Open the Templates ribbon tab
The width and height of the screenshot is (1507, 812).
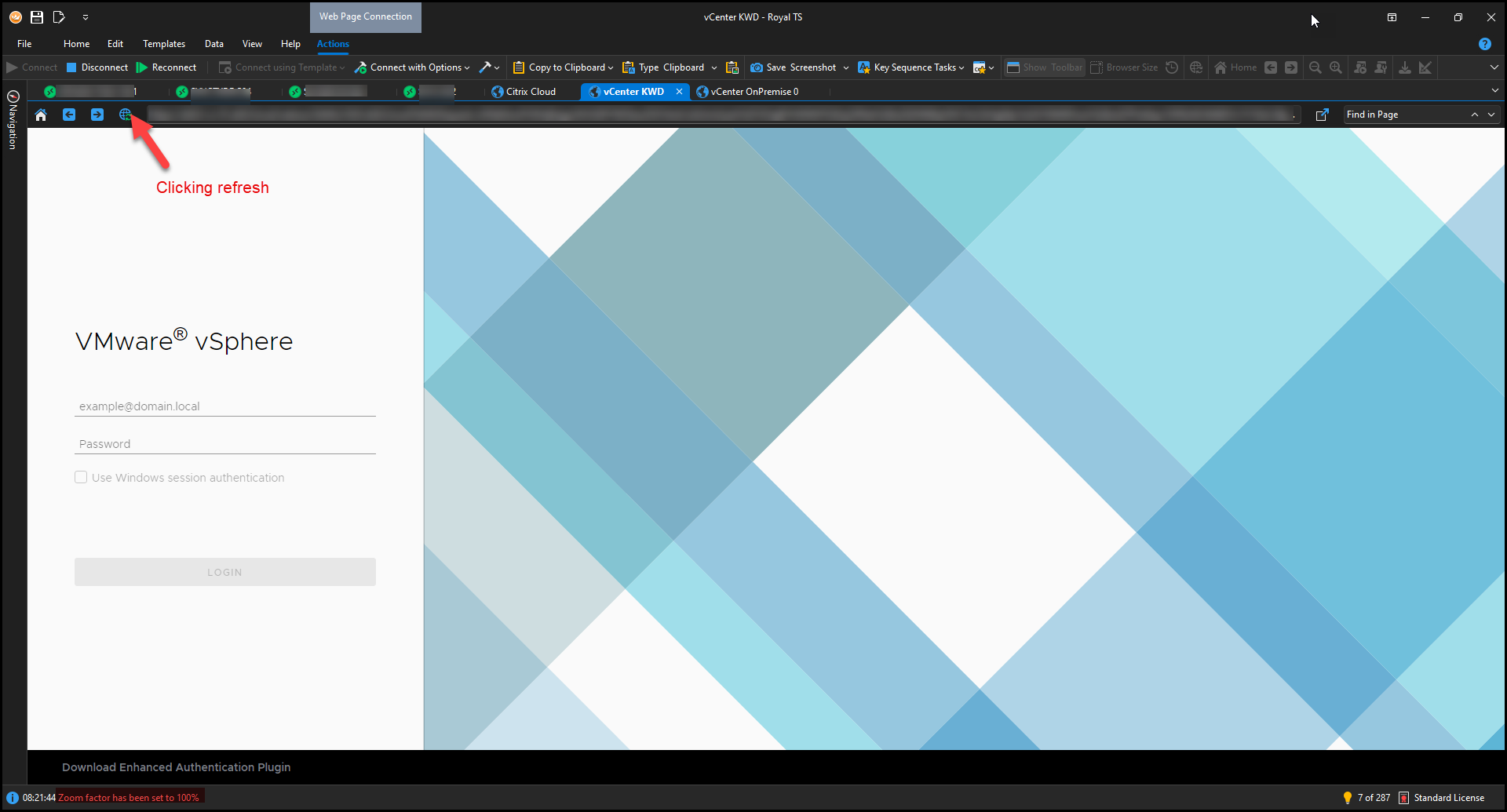(x=164, y=44)
